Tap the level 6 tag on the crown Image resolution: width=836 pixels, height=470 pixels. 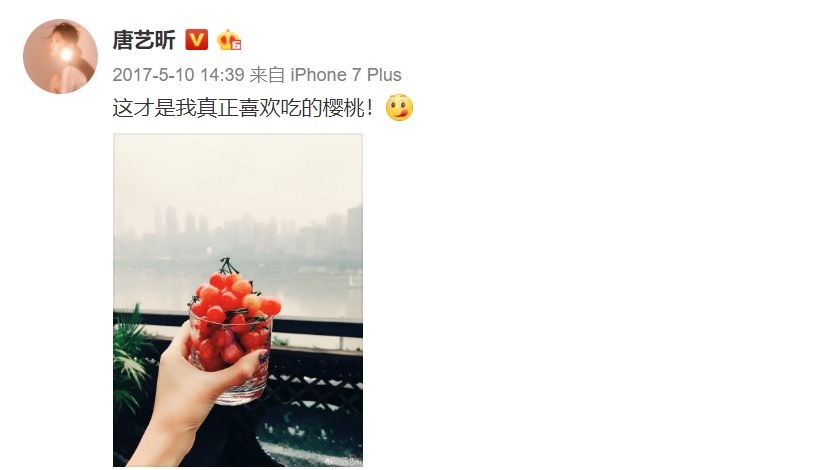[236, 45]
